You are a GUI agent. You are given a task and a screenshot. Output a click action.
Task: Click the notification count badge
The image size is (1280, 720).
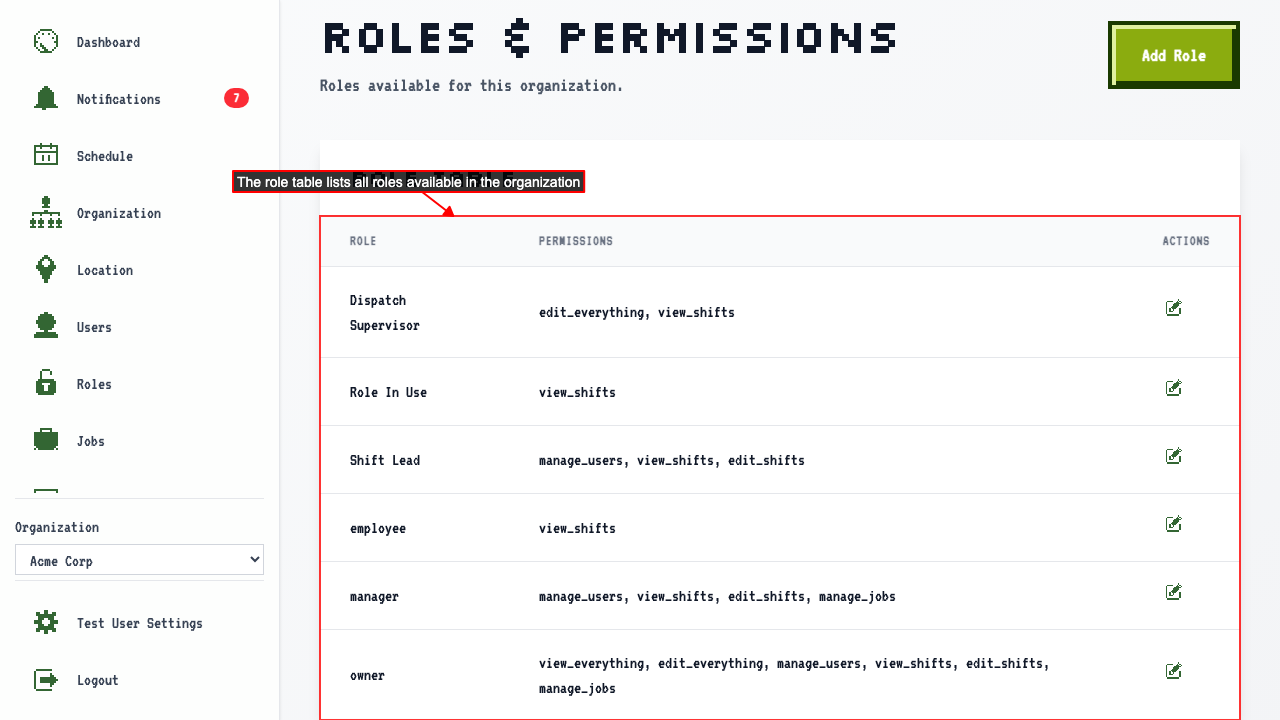[x=236, y=98]
